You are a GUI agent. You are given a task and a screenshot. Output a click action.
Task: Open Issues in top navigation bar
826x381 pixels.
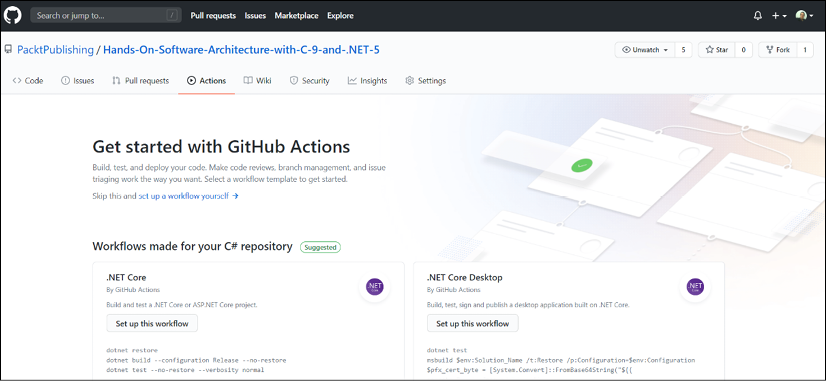coord(255,16)
